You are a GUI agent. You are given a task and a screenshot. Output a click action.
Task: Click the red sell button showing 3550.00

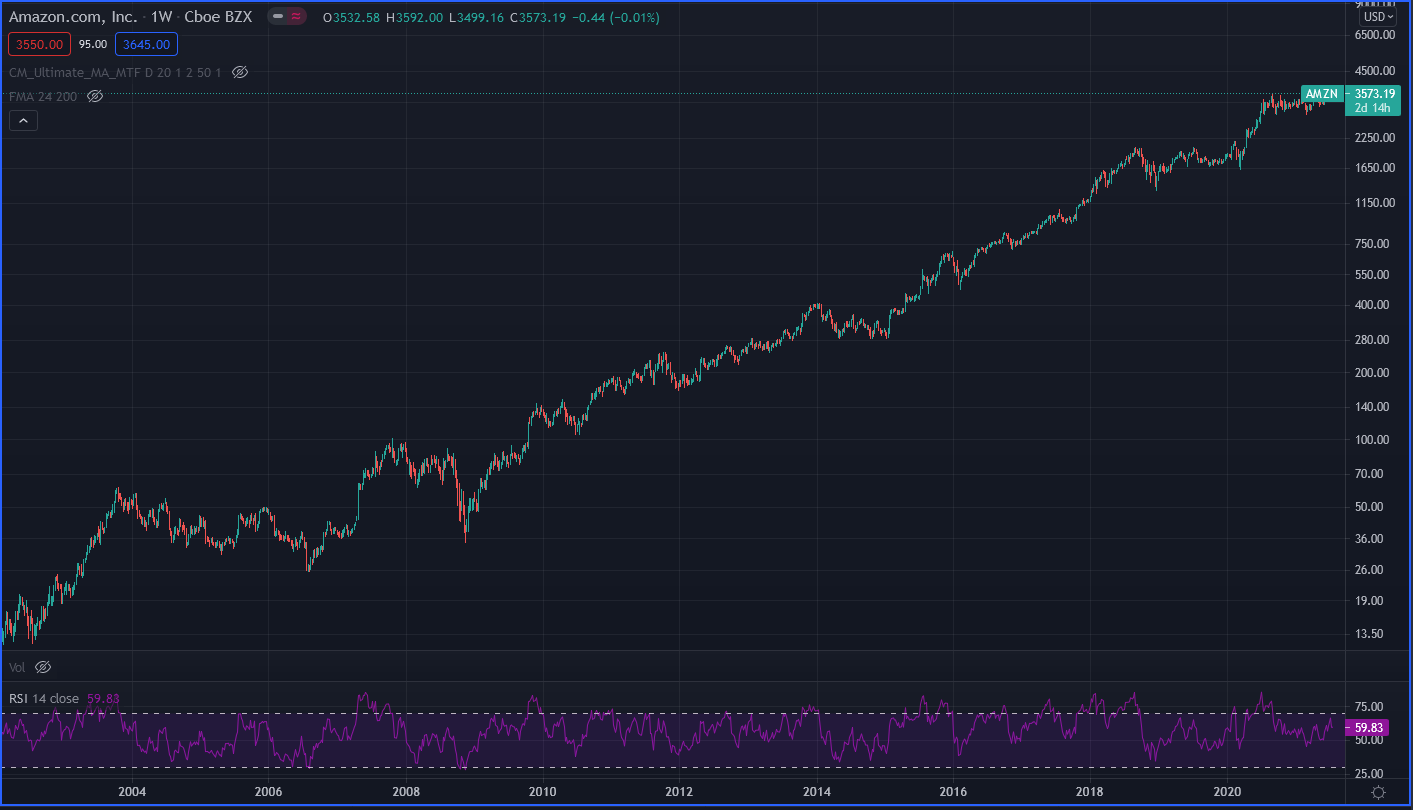click(39, 44)
